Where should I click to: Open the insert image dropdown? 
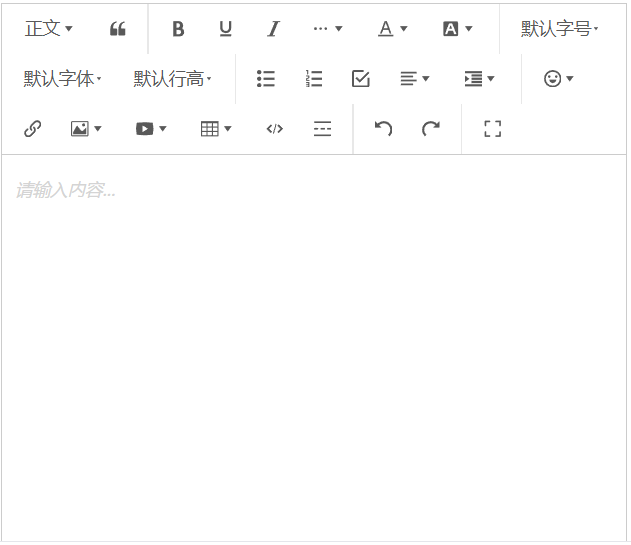pos(86,129)
